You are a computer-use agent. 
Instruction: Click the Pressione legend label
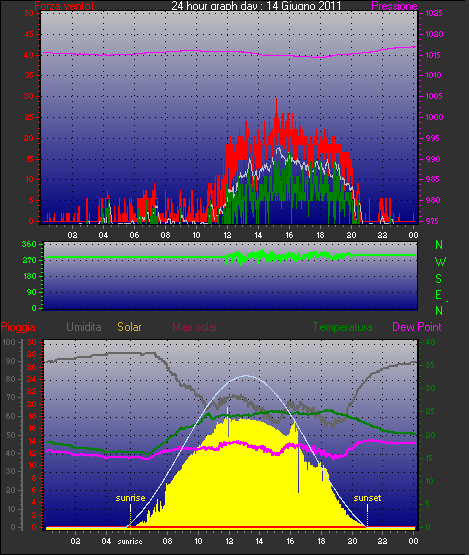[394, 6]
